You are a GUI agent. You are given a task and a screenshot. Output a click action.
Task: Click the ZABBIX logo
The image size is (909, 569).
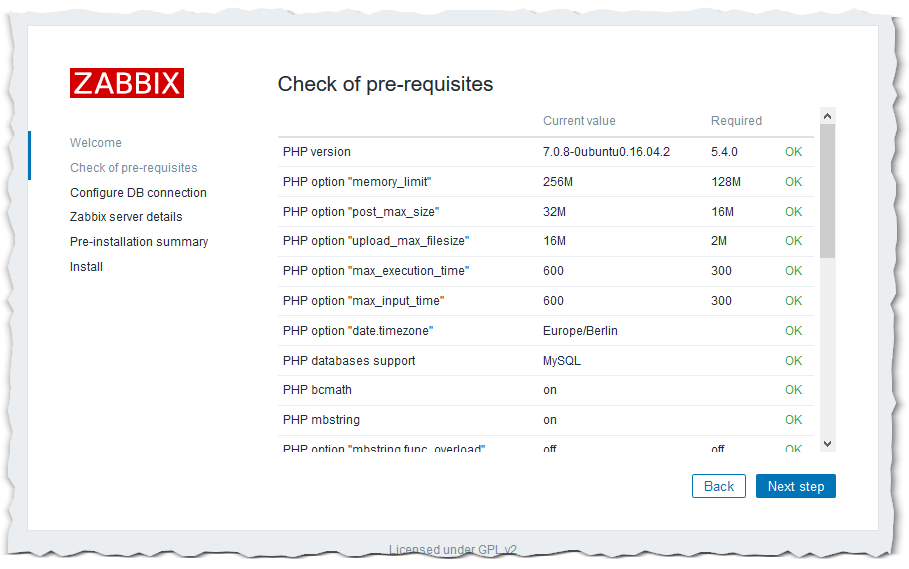click(127, 83)
